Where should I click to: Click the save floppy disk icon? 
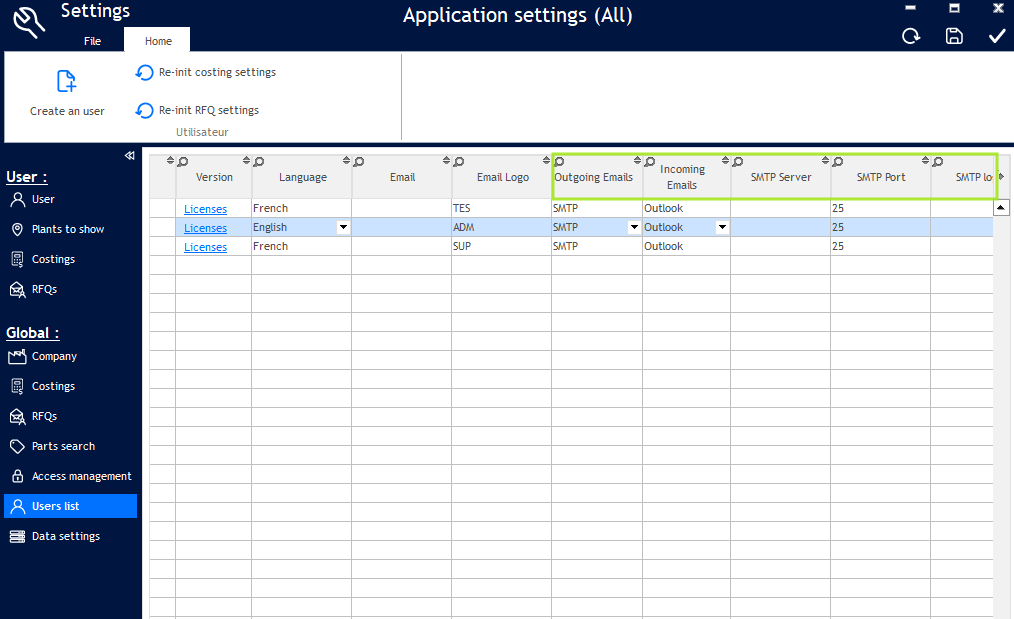click(x=954, y=37)
